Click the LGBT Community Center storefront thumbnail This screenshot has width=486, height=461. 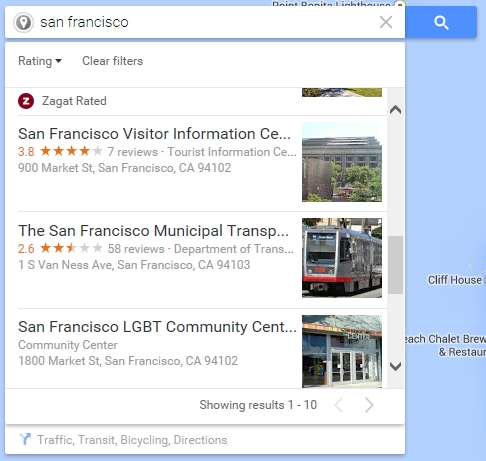coord(342,351)
